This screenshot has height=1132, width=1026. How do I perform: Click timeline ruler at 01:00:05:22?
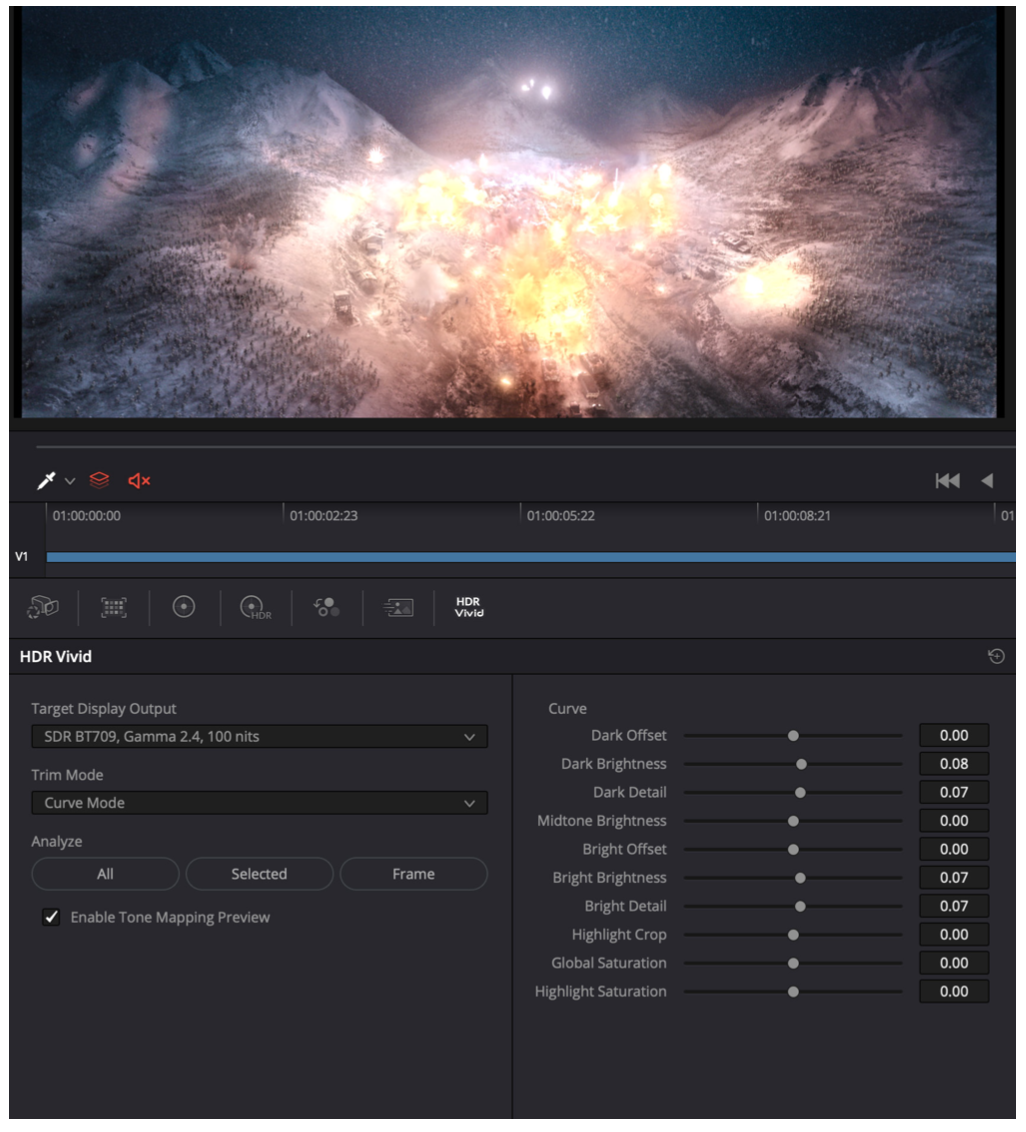click(560, 515)
